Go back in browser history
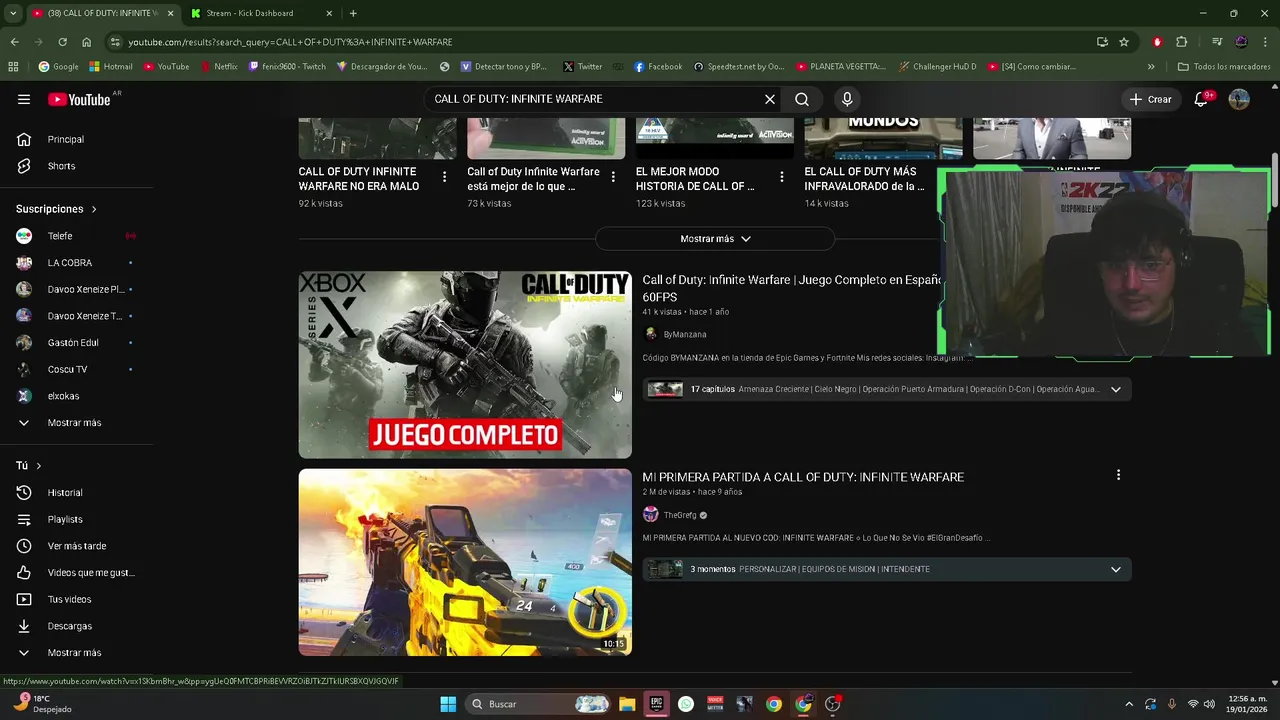This screenshot has width=1280, height=720. [x=14, y=42]
